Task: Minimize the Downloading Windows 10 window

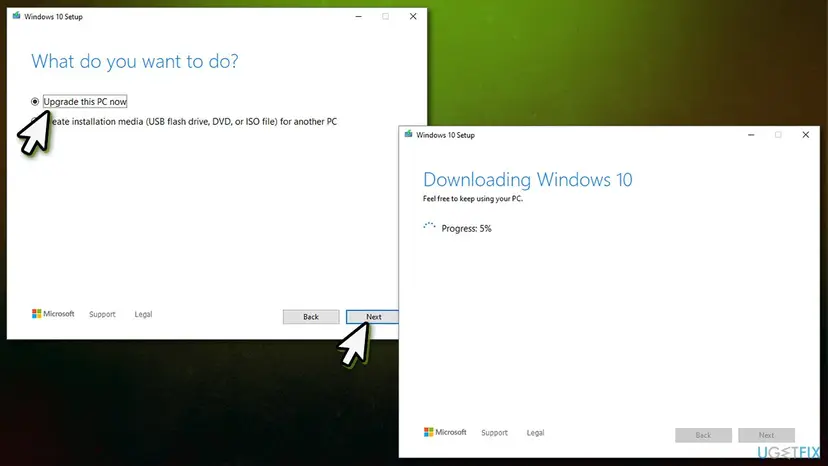Action: (751, 135)
